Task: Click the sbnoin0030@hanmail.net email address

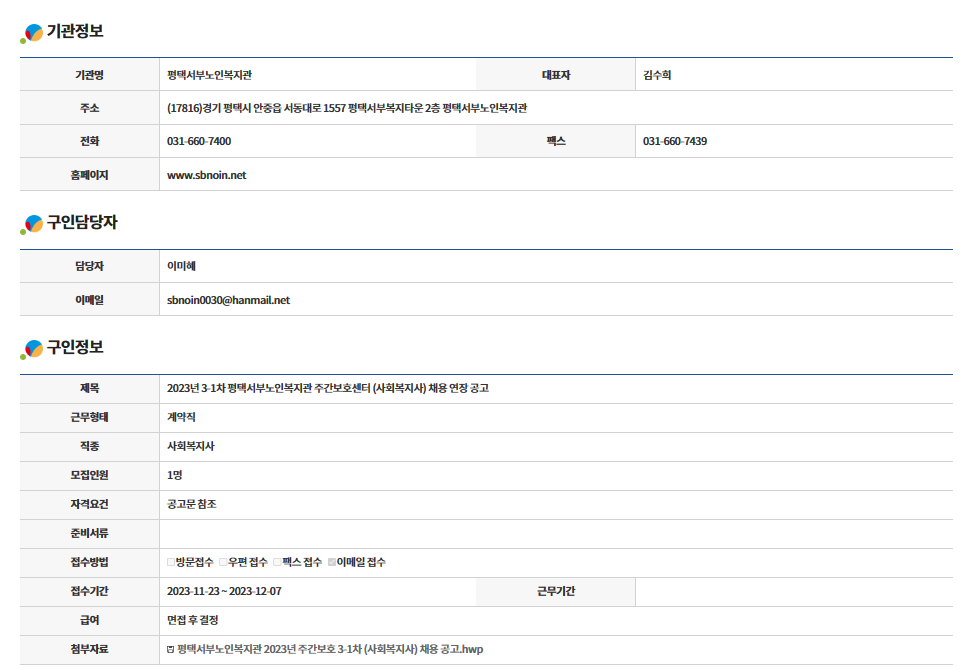Action: pyautogui.click(x=228, y=300)
